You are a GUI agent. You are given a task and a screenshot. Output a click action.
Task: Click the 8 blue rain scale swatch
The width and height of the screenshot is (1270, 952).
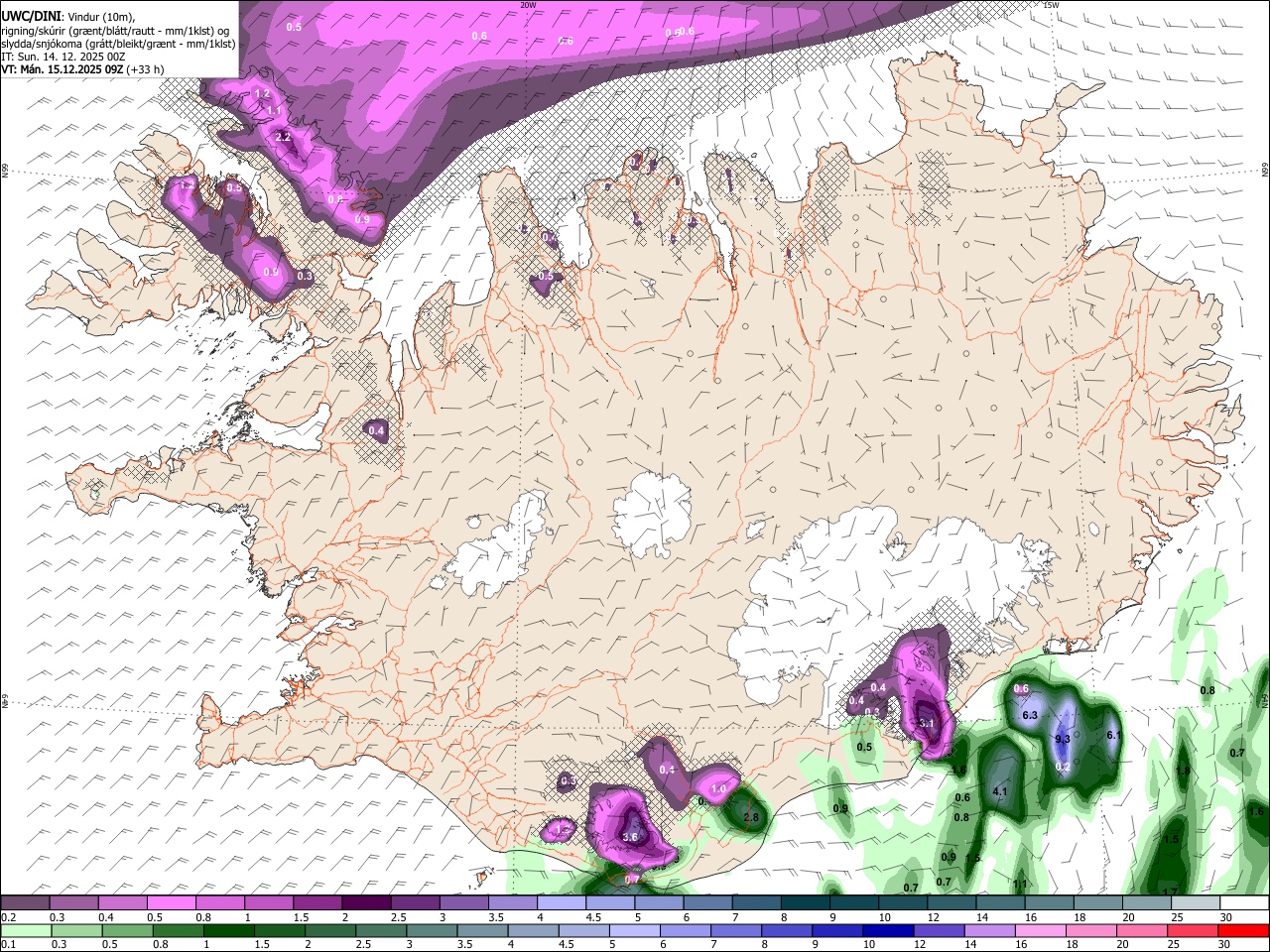coord(788,931)
